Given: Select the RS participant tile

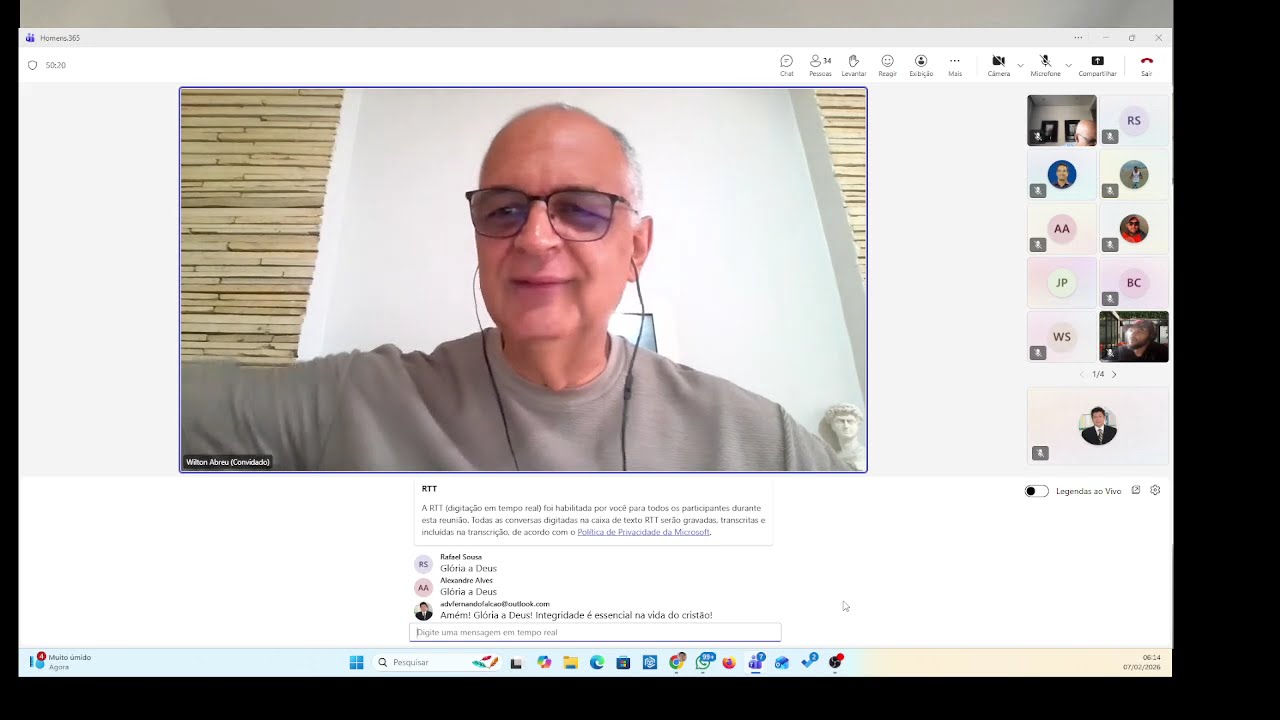Looking at the screenshot, I should (x=1134, y=121).
